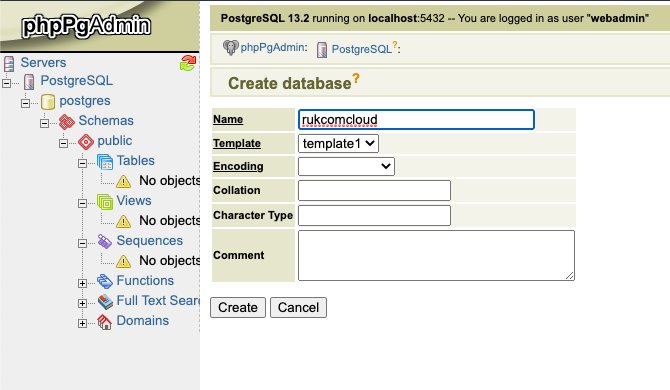Expand the Functions node
The height and width of the screenshot is (390, 670).
click(x=82, y=283)
